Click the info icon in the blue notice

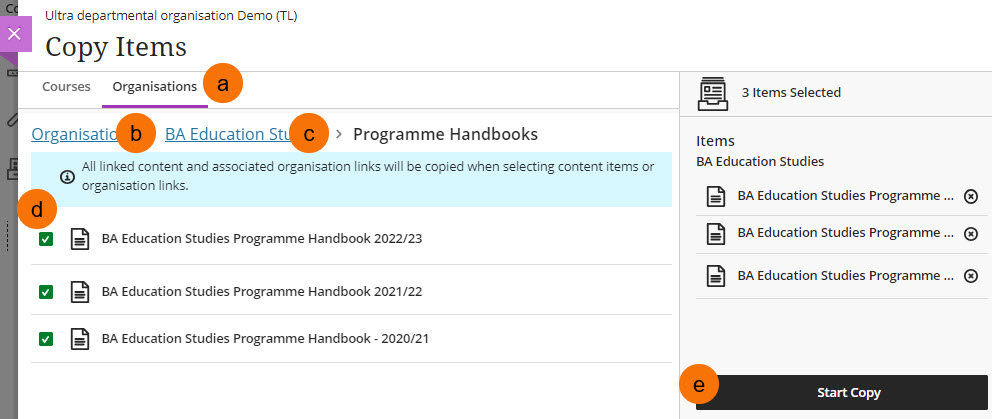tap(67, 176)
